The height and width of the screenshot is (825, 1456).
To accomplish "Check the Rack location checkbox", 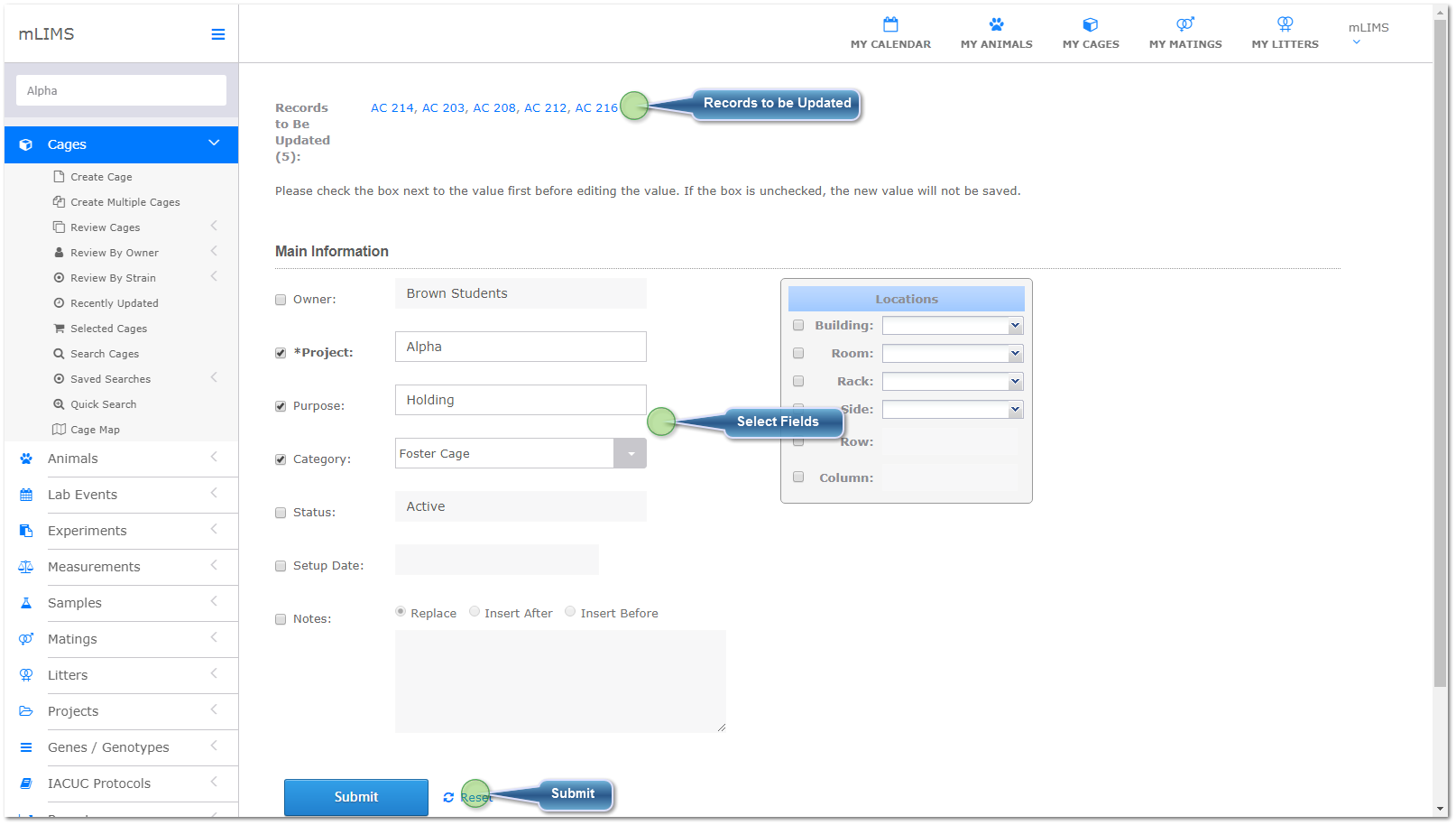I will click(798, 381).
